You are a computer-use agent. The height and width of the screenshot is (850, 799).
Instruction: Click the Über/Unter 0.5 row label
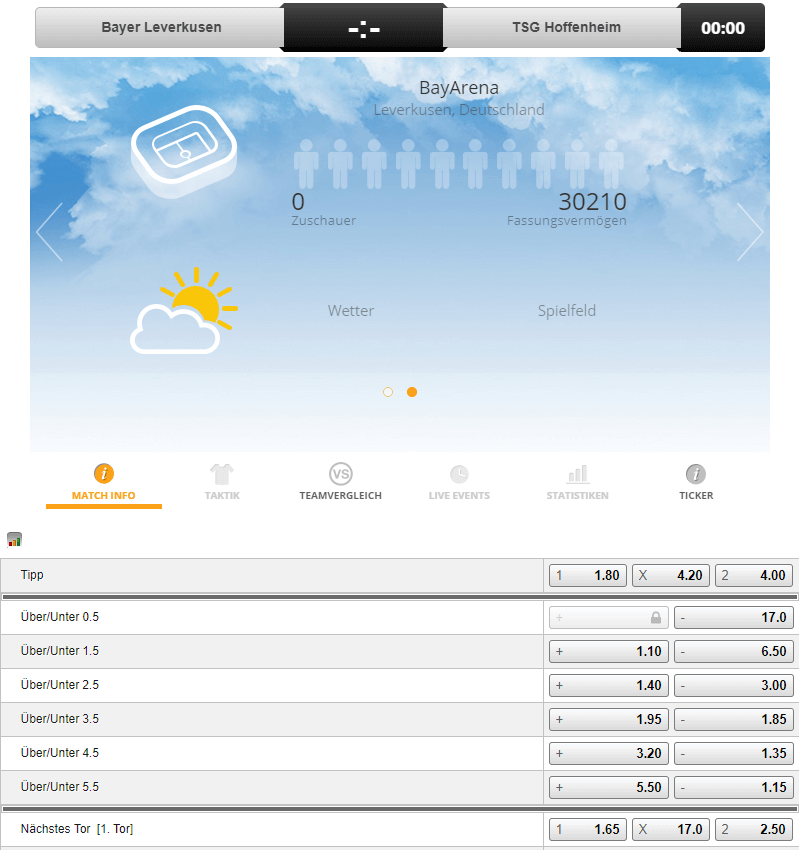point(60,616)
